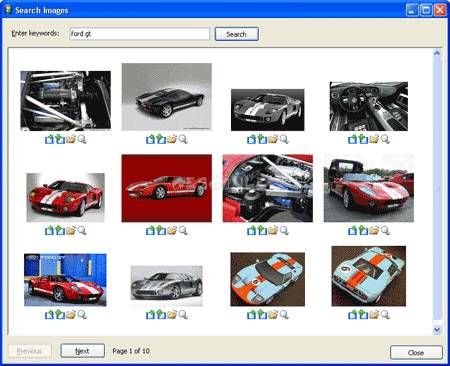The image size is (450, 366).
Task: Click up-arrow icon under red GT on white studio backdrop
Action: coord(49,230)
